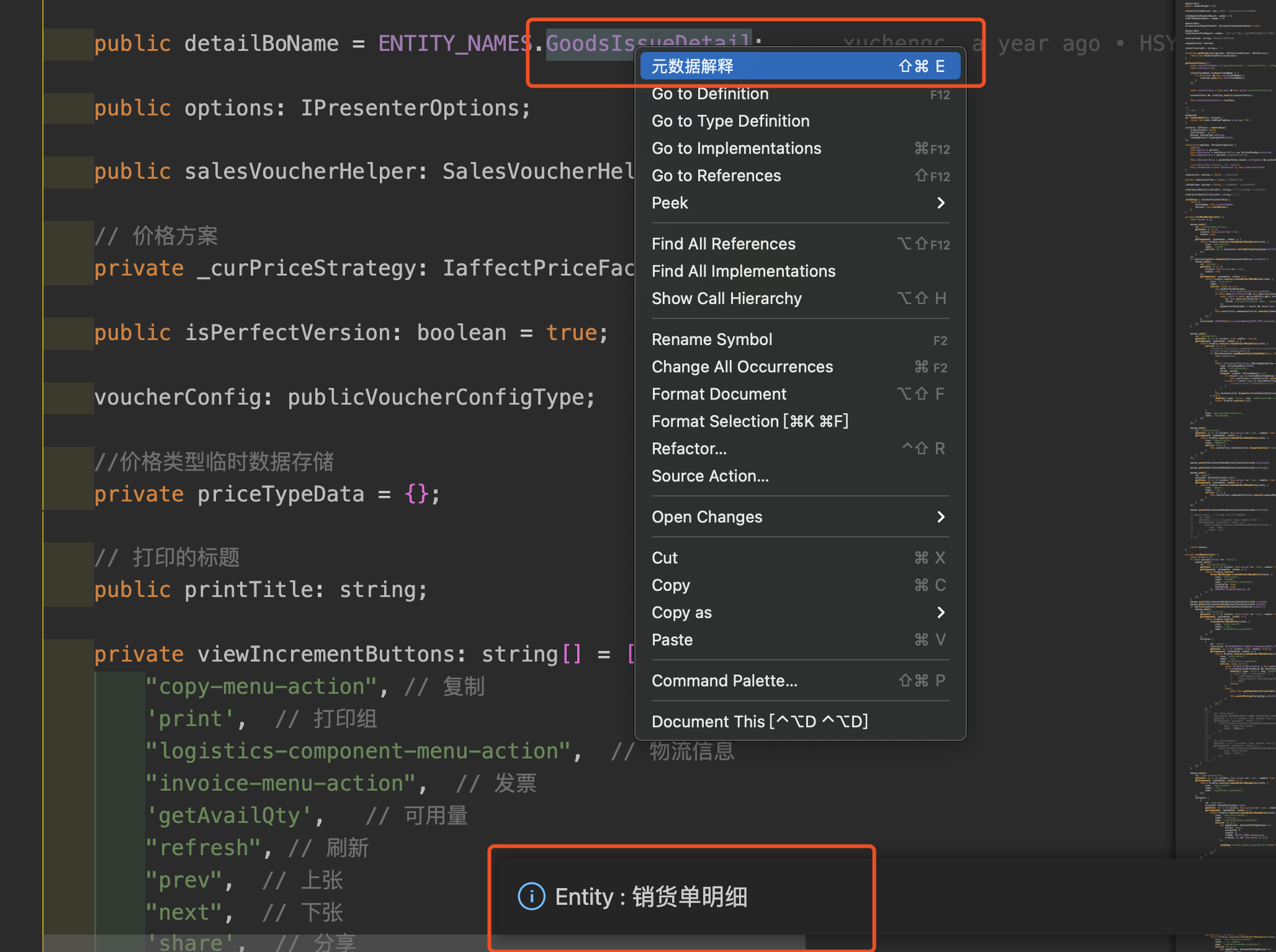Image resolution: width=1276 pixels, height=952 pixels.
Task: Click the salesVoucherHelper property
Action: pos(300,171)
